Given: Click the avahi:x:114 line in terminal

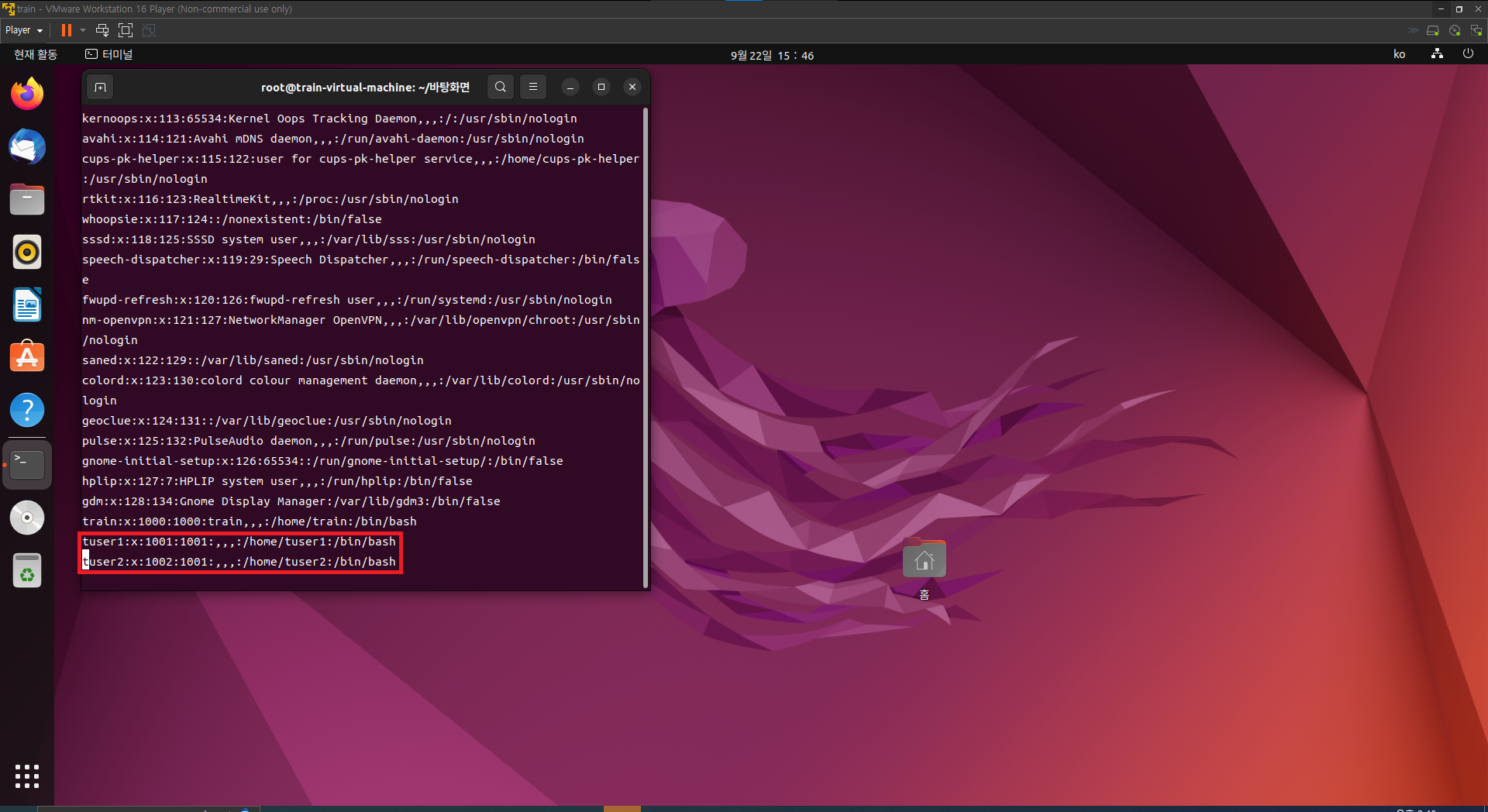Looking at the screenshot, I should [x=333, y=139].
